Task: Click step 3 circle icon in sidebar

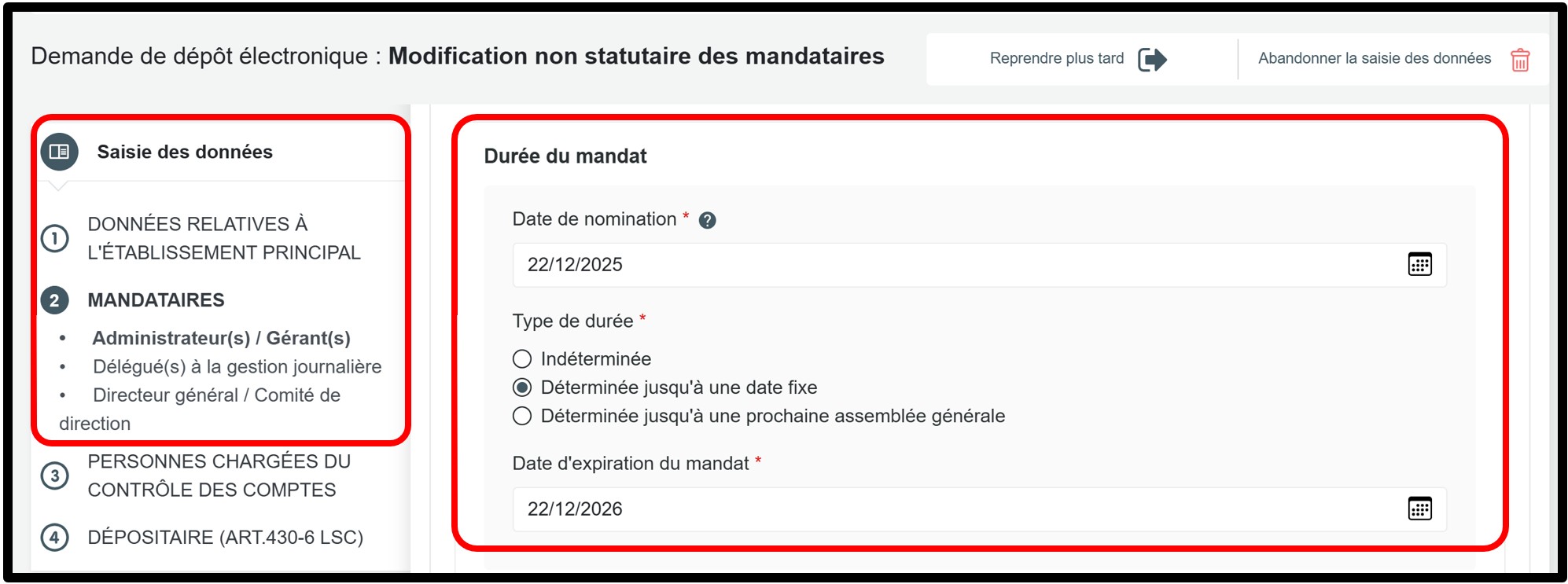Action: coord(55,476)
